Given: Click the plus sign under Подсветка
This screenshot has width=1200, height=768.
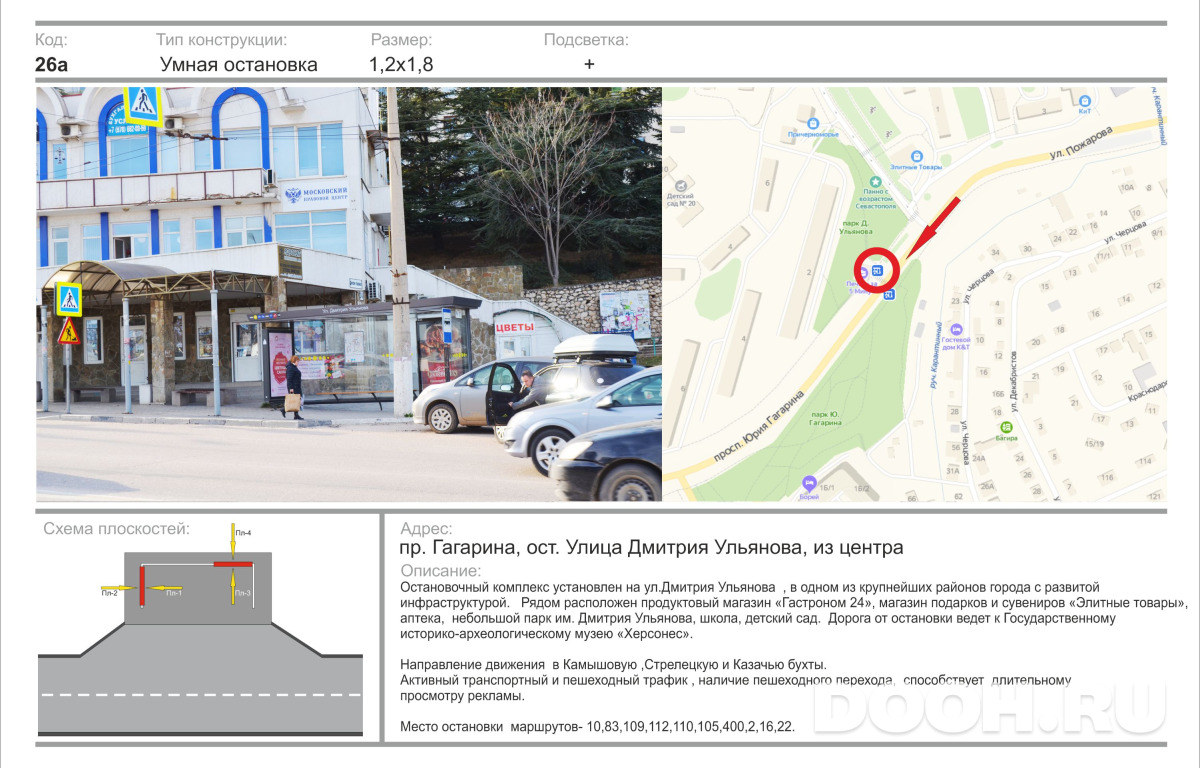Looking at the screenshot, I should click(x=589, y=64).
